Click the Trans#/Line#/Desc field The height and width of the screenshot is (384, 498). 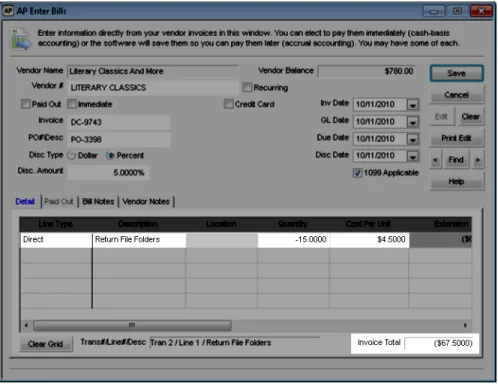tap(234, 343)
